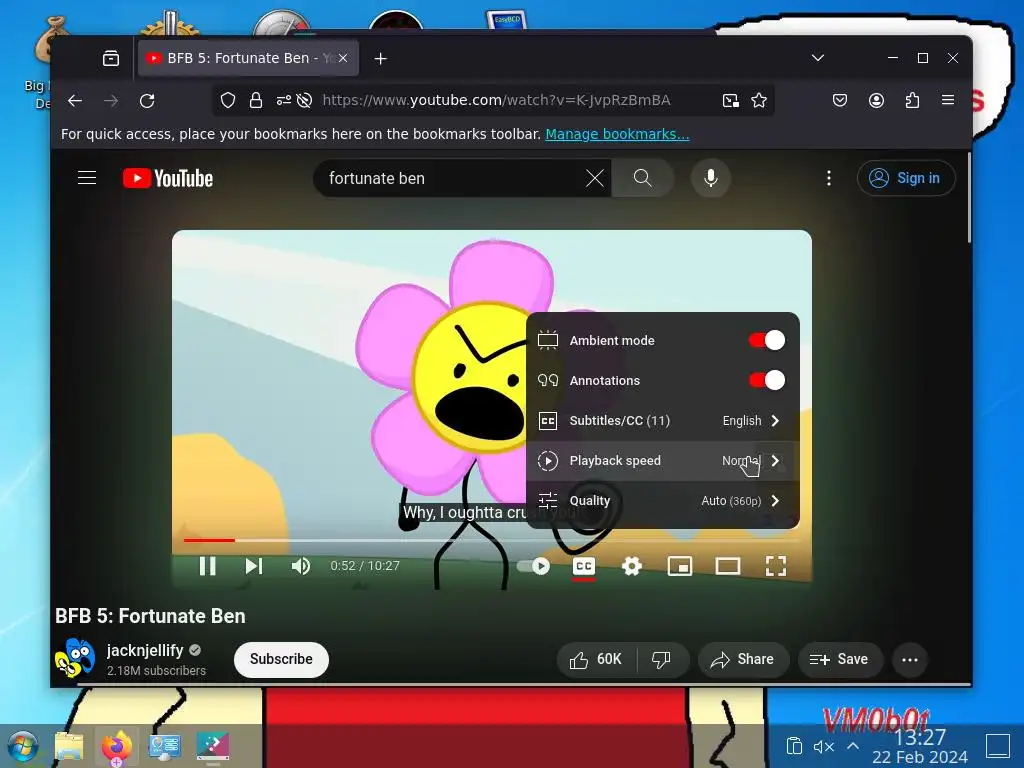Open site permissions icon in address bar

(x=283, y=101)
